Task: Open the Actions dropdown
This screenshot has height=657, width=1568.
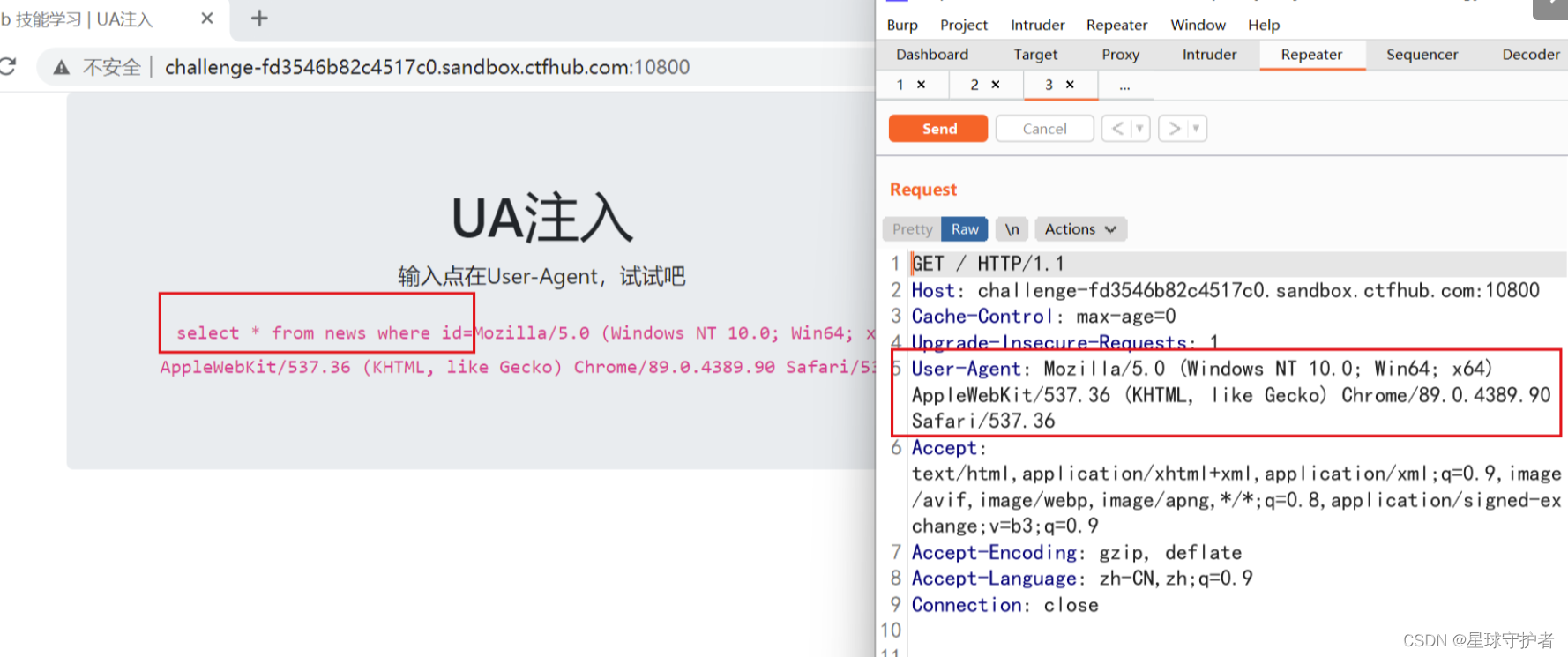Action: (x=1080, y=229)
